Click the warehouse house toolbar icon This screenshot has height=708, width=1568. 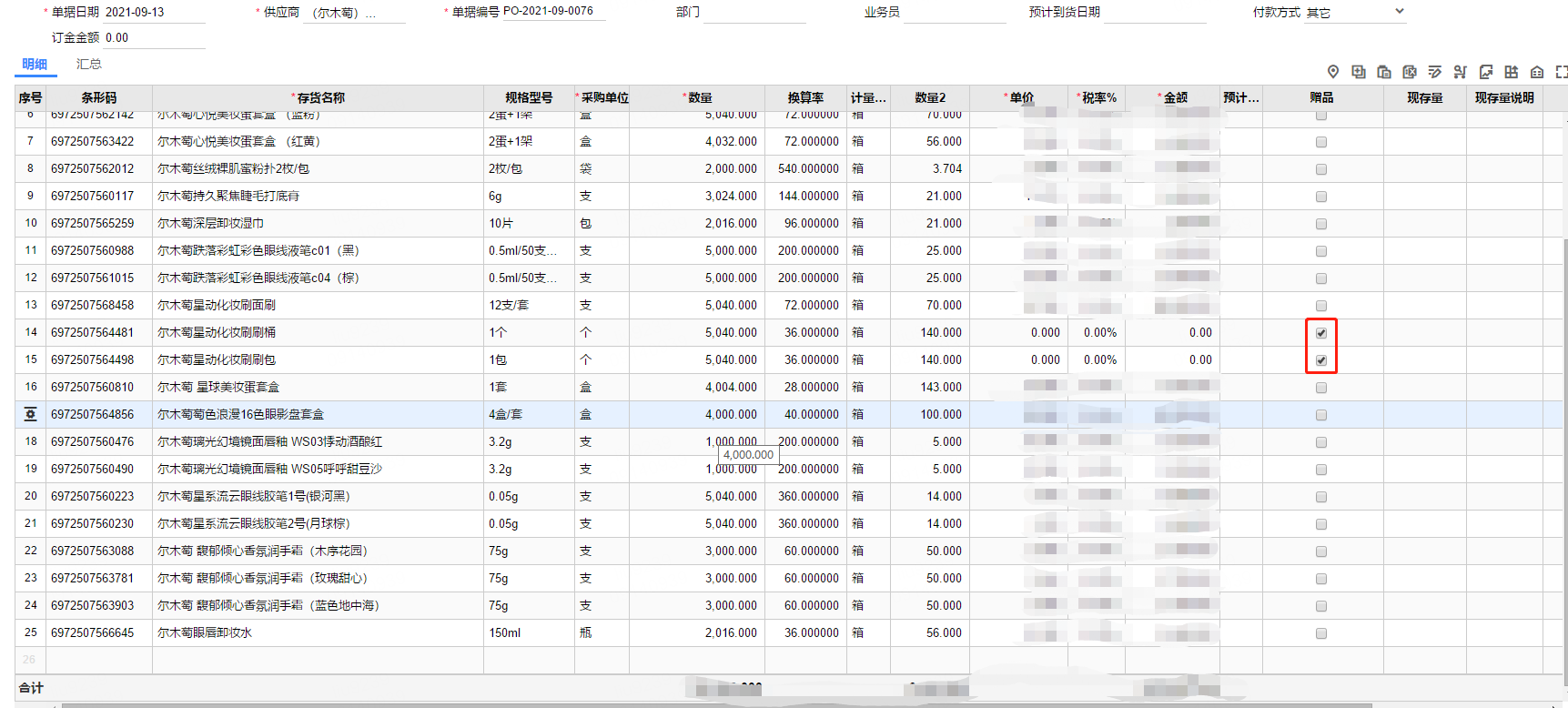1537,72
